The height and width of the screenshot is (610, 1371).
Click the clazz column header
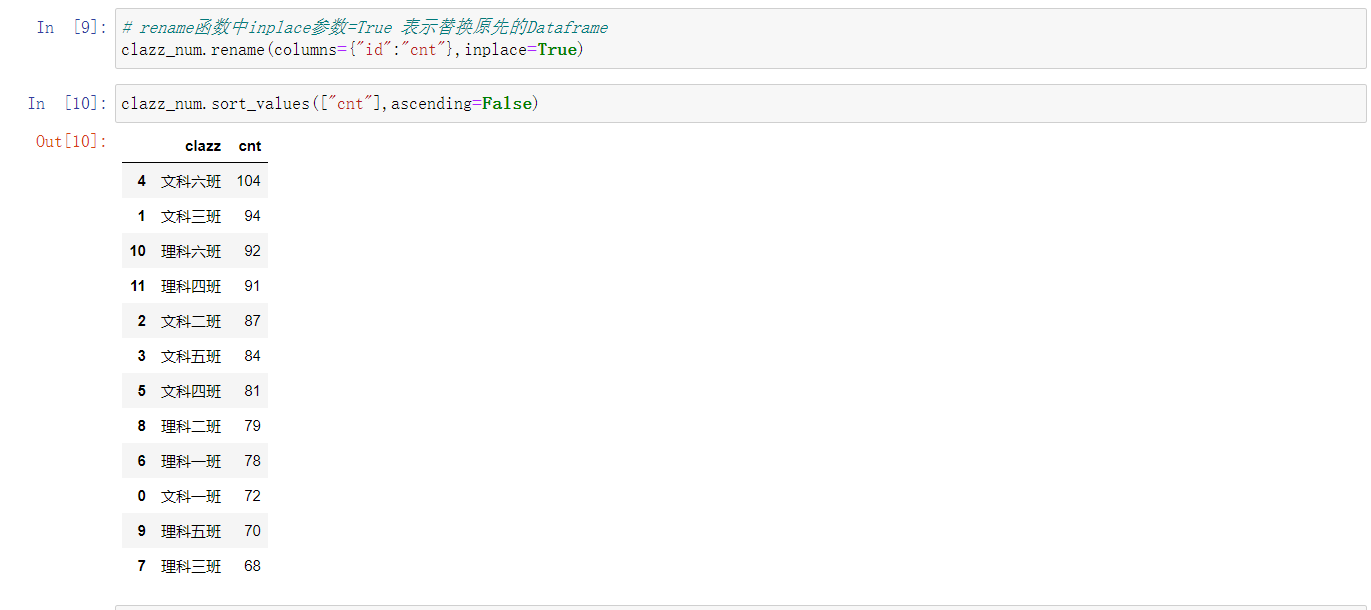point(203,146)
